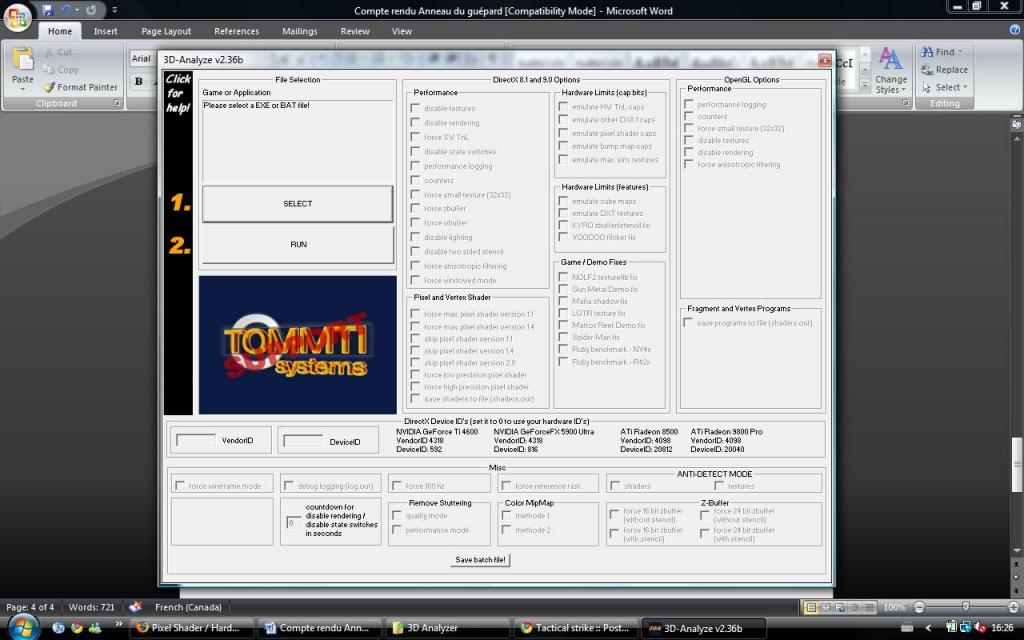Screen dimensions: 1024x640
Task: Select the Format Painter tool
Action: click(80, 87)
